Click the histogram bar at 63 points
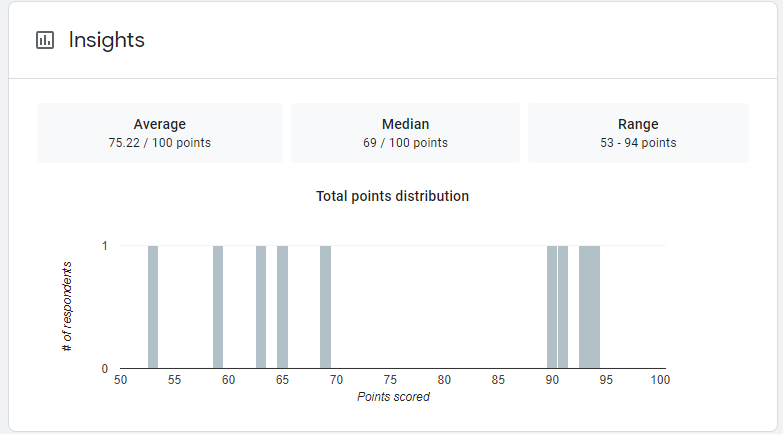Viewport: 783px width, 434px height. point(261,307)
